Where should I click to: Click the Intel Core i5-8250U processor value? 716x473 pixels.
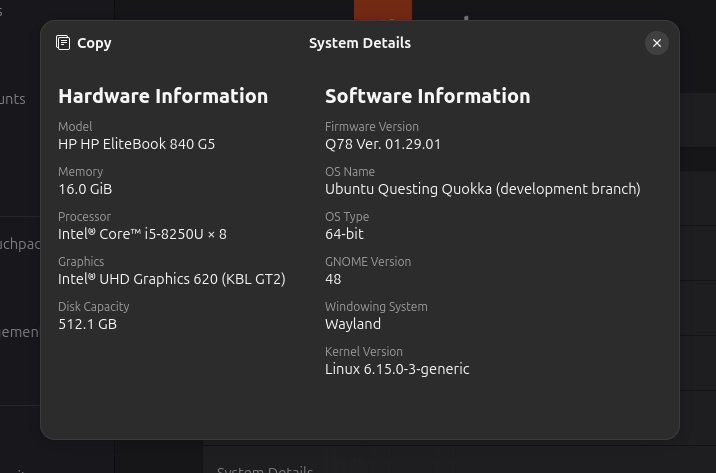142,234
